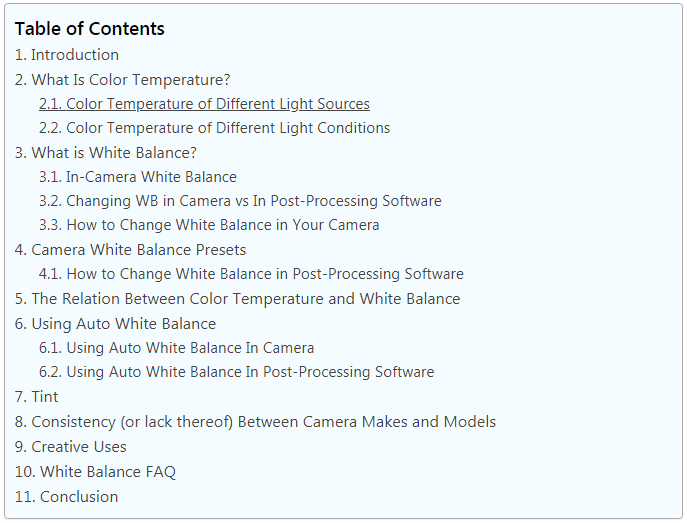687x523 pixels.
Task: Open How to Change White Balance in Your Camera
Action: [209, 225]
